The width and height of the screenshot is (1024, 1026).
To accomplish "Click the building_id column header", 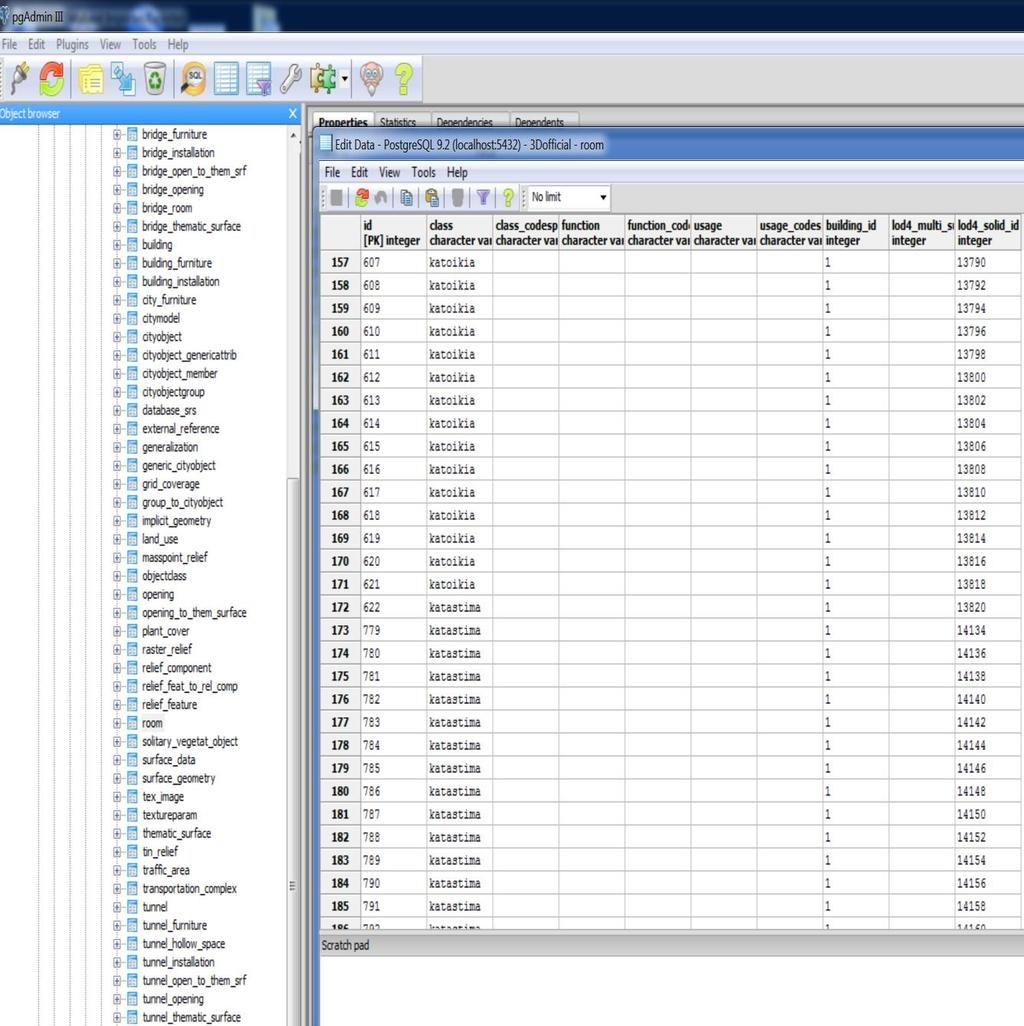I will (855, 232).
